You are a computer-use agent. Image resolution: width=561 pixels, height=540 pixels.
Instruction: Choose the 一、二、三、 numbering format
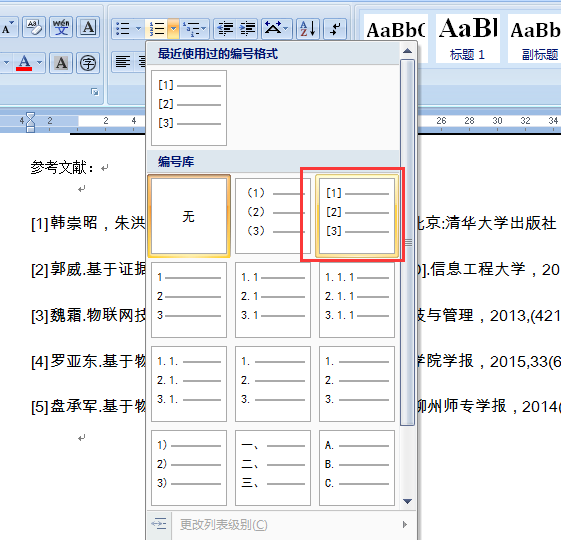pyautogui.click(x=273, y=468)
